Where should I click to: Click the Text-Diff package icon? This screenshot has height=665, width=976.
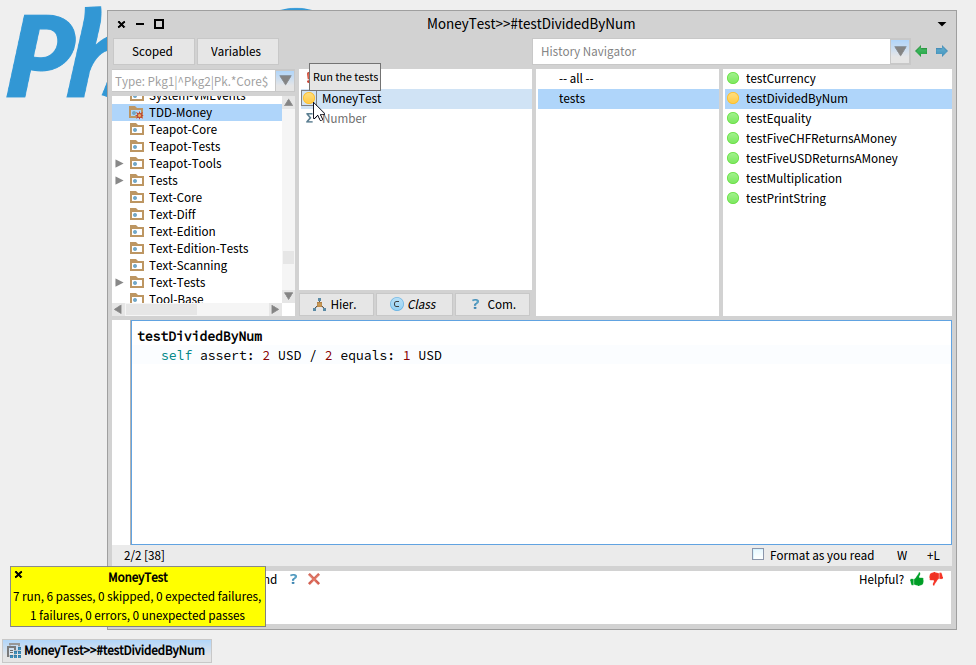[x=136, y=214]
